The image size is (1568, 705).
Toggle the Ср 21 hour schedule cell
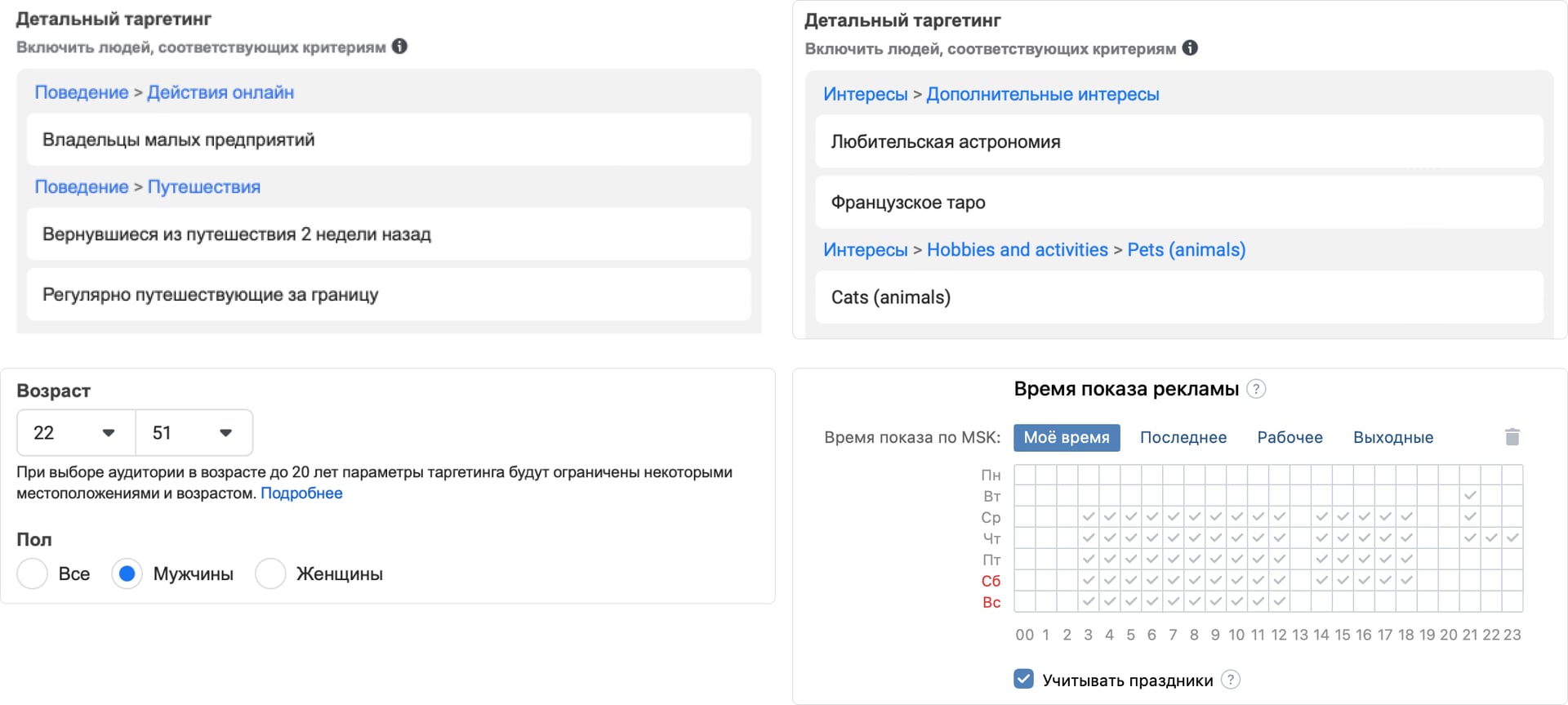(x=1470, y=517)
